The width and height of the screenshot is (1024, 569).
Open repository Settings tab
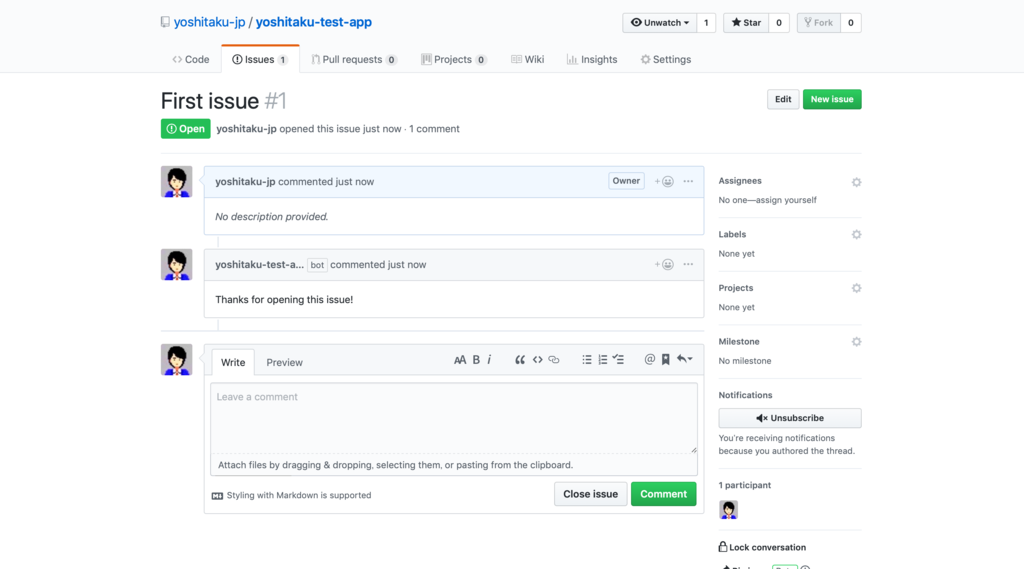point(665,59)
